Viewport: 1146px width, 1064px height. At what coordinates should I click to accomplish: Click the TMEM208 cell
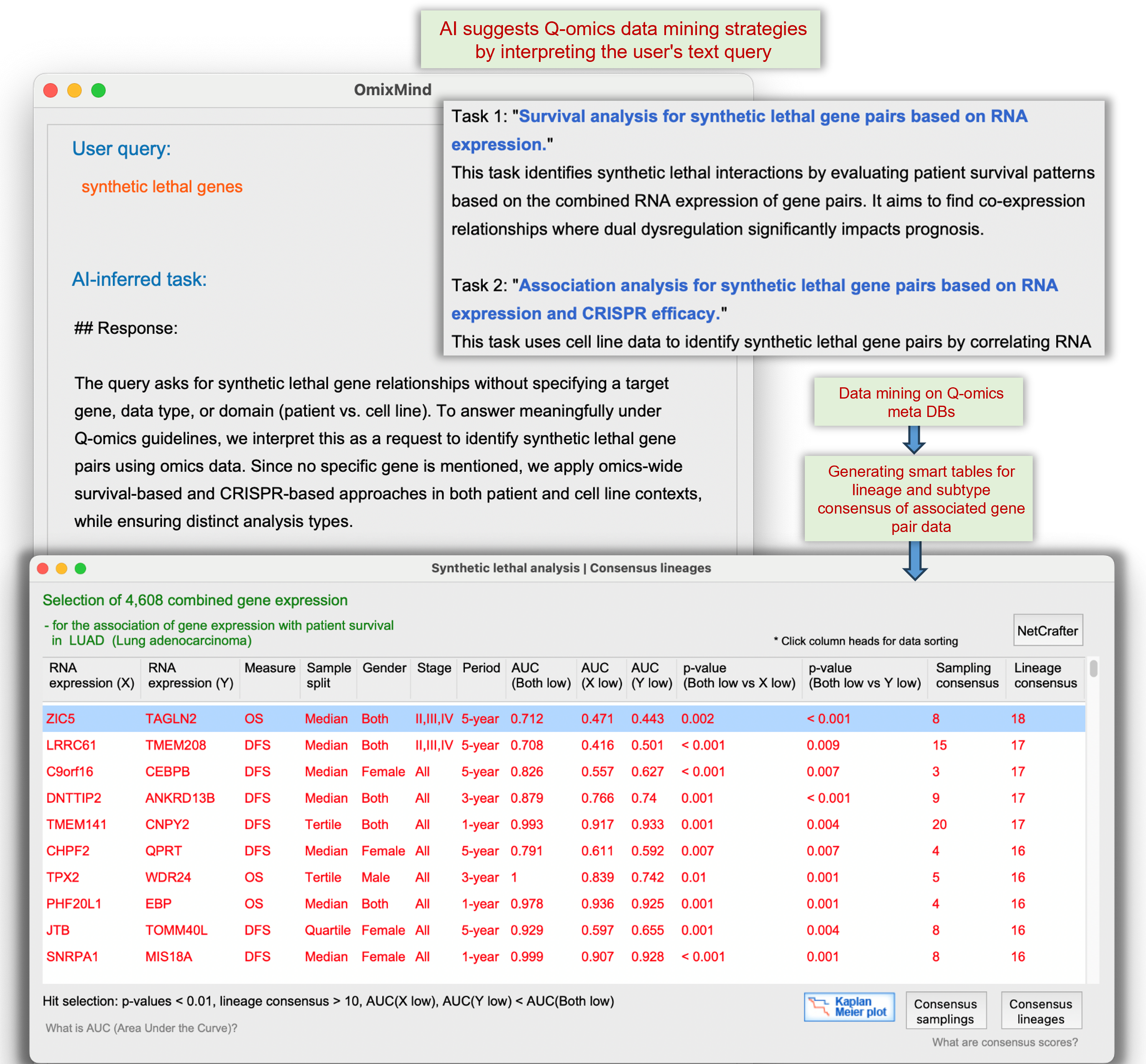click(176, 745)
